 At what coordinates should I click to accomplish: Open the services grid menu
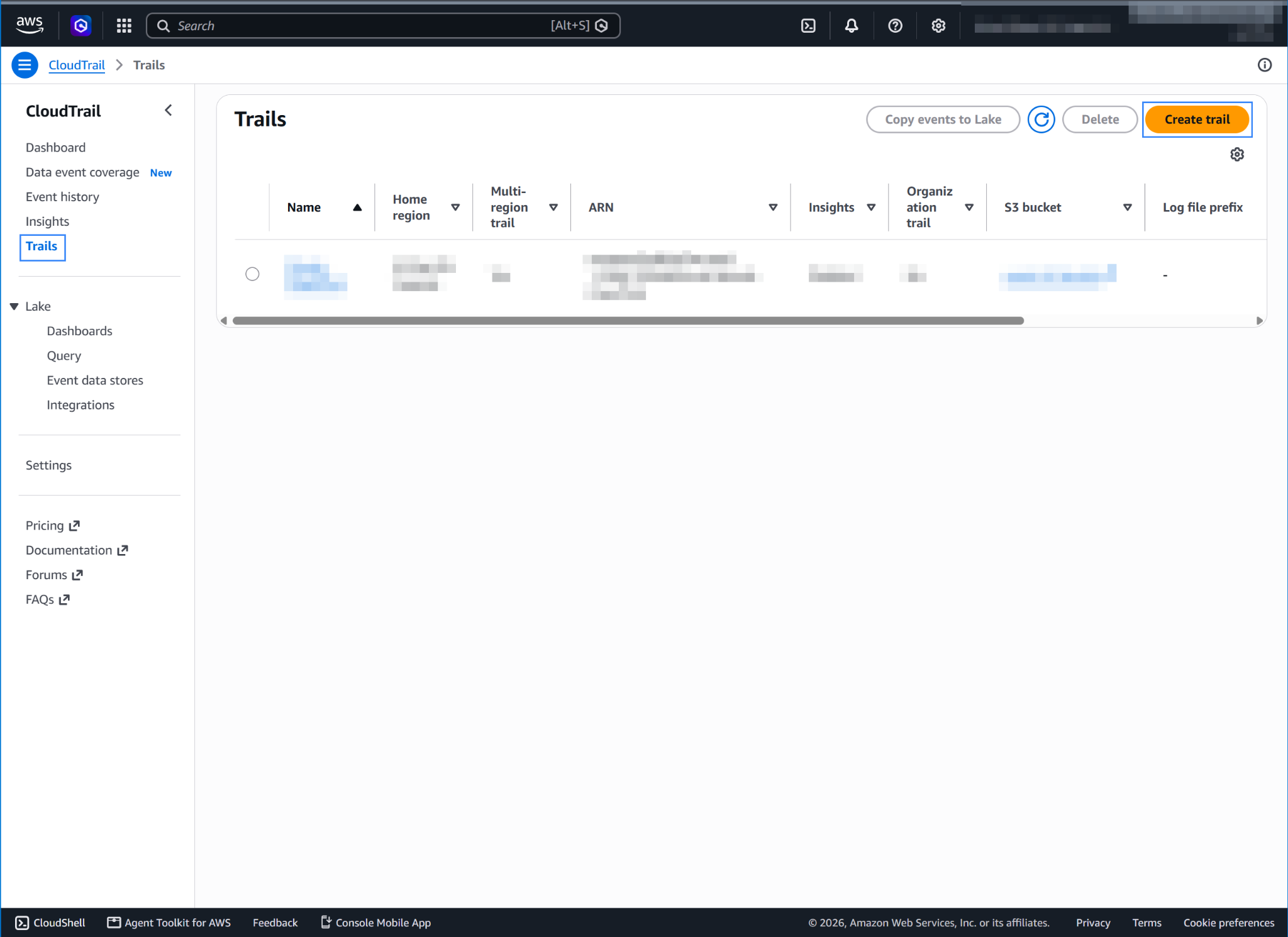(x=124, y=26)
